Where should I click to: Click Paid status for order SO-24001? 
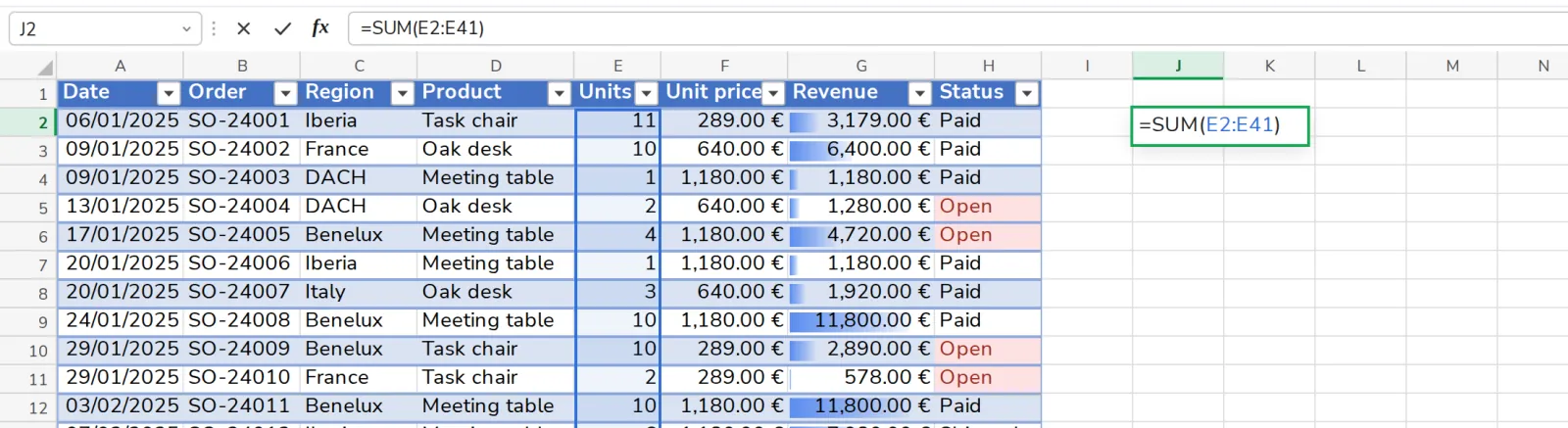tap(988, 121)
